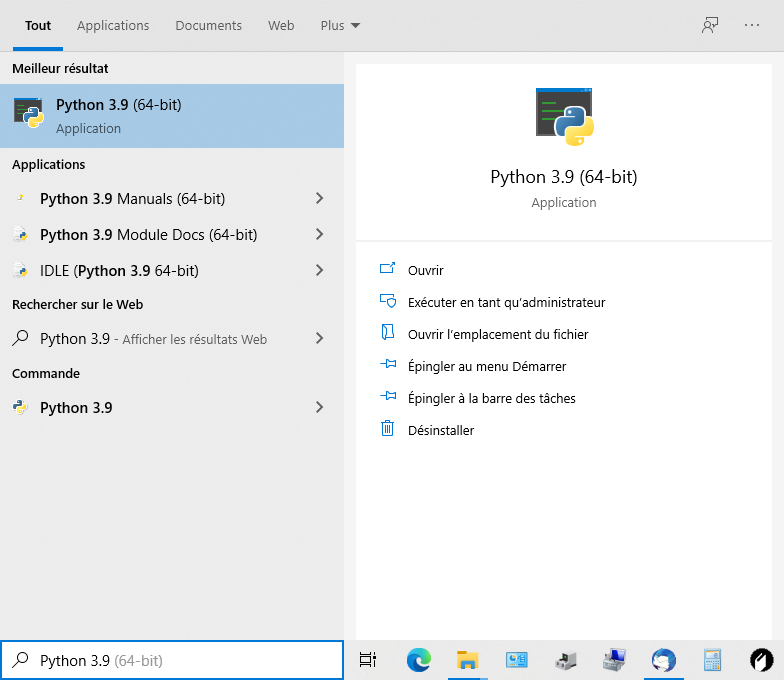Click the administrator shield icon

(388, 300)
